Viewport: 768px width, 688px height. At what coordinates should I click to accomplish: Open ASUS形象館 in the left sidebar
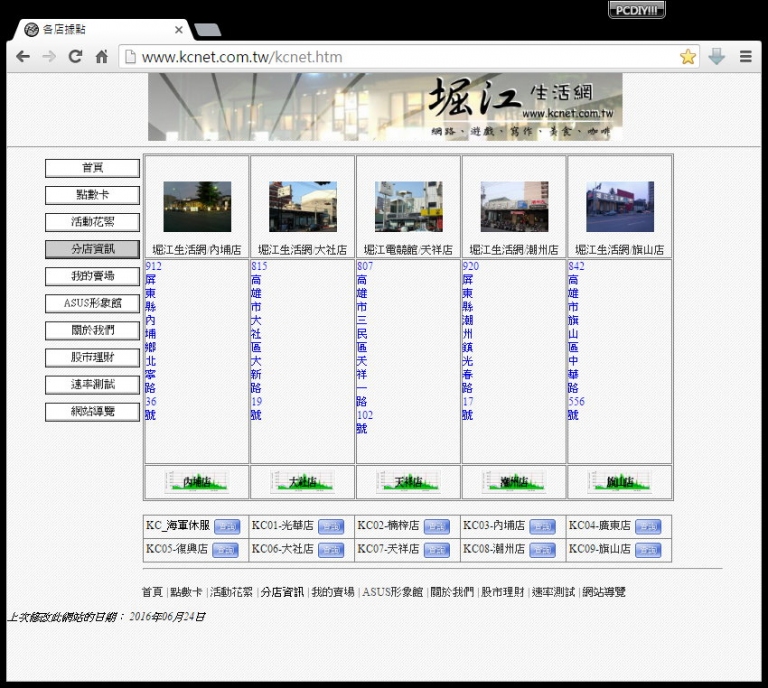click(93, 303)
